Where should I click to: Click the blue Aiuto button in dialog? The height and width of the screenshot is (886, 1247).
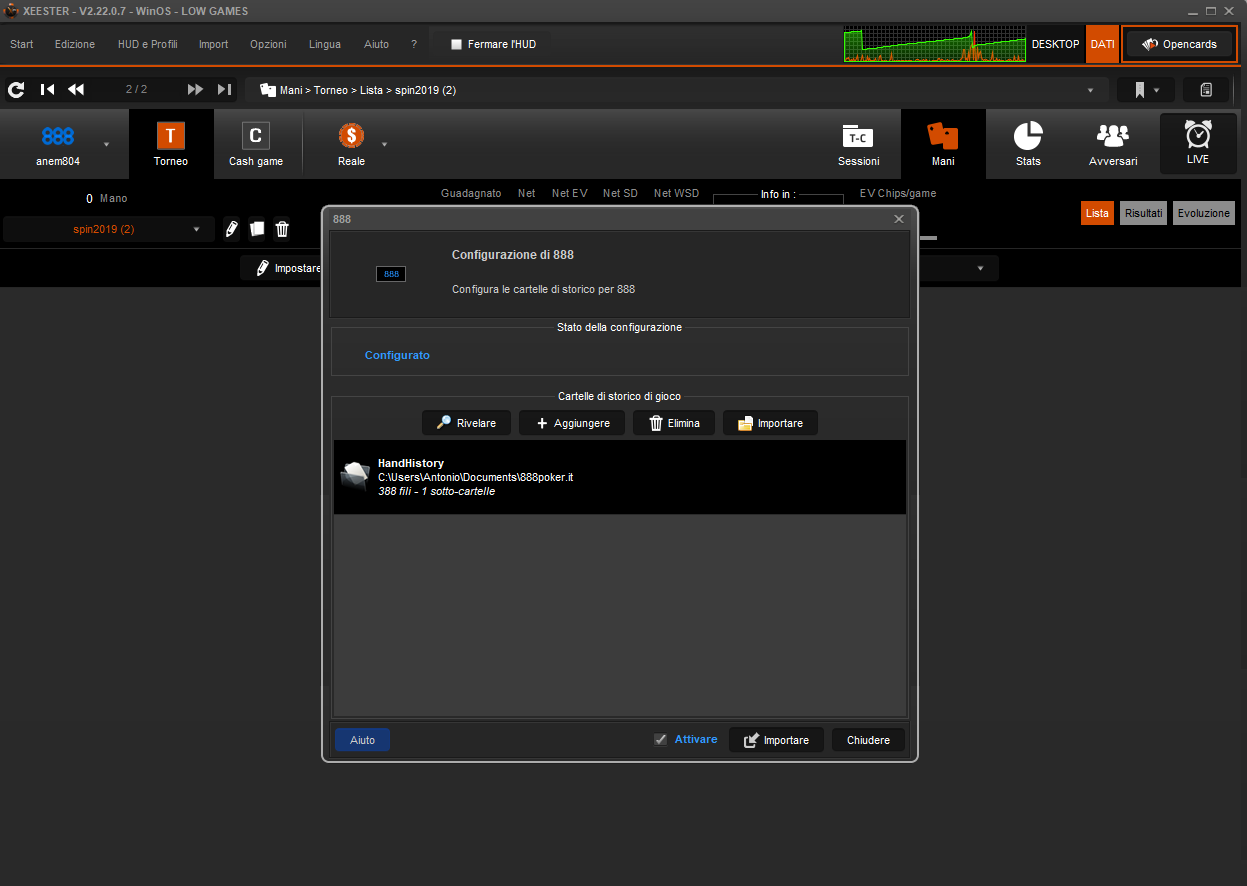[x=362, y=740]
